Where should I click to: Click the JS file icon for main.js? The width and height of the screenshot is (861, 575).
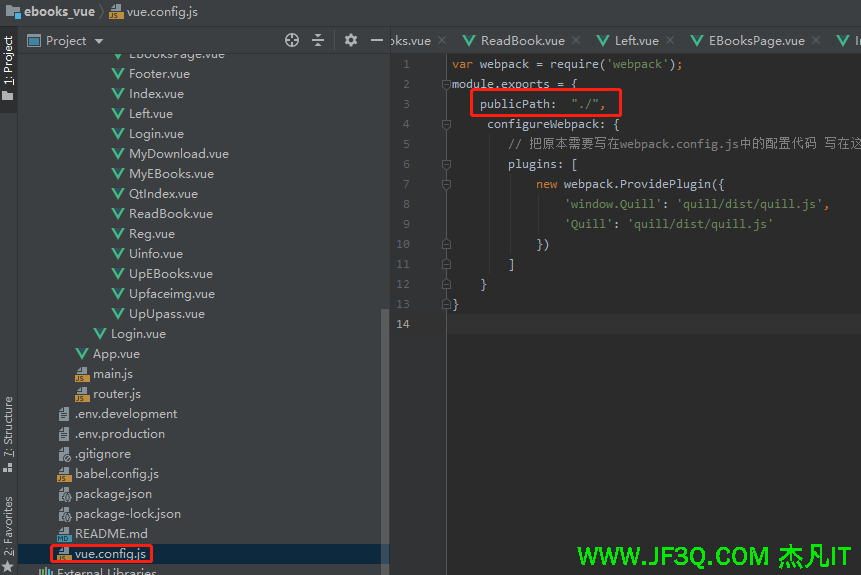83,374
